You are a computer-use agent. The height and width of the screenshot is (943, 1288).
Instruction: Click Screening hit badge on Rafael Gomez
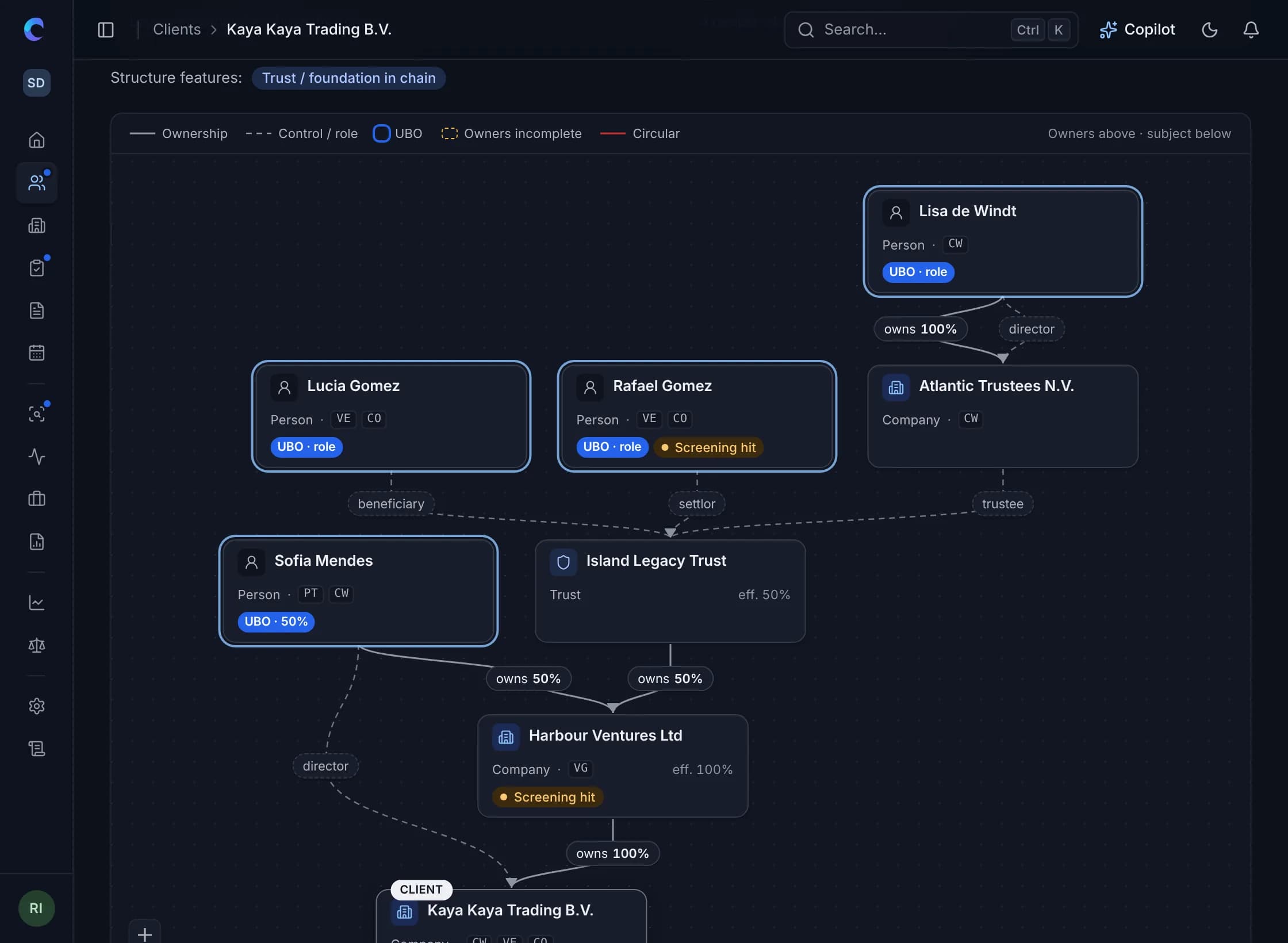click(708, 447)
